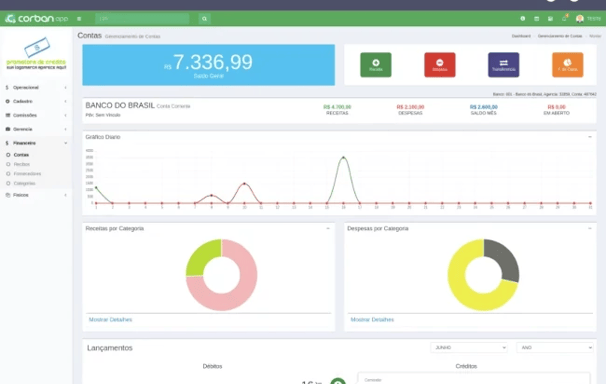Open the notifications bell with badge

565,18
